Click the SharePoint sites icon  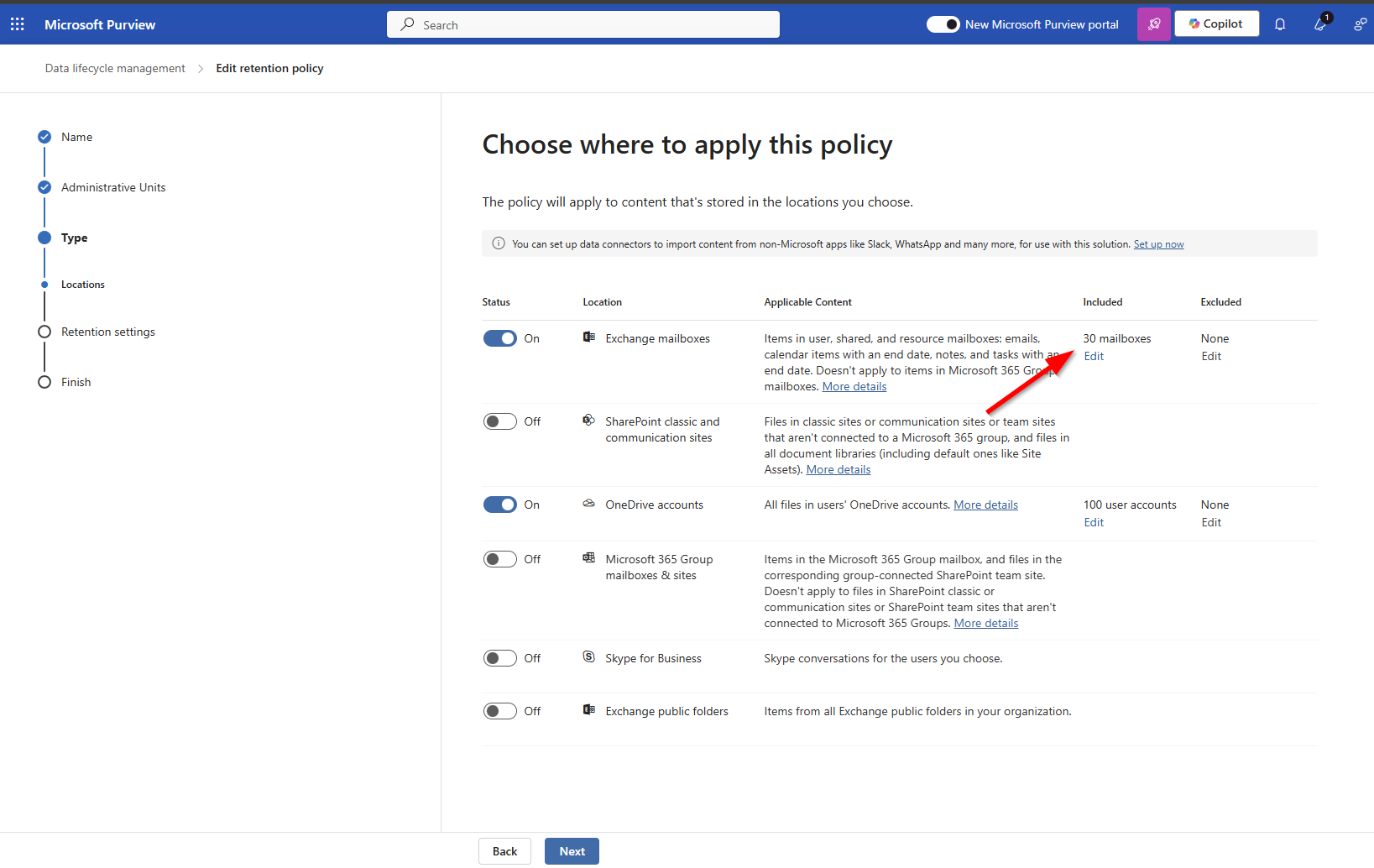pyautogui.click(x=588, y=421)
